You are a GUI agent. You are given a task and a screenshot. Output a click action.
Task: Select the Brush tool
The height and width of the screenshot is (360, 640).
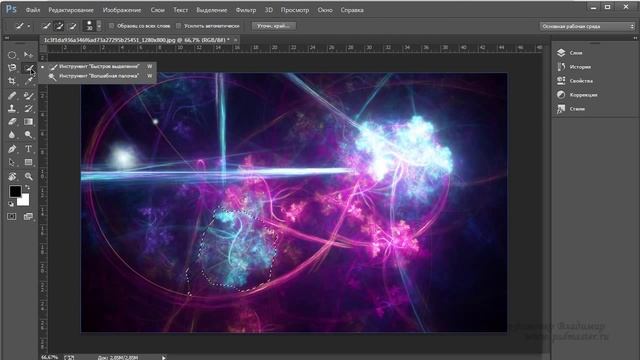coord(28,96)
